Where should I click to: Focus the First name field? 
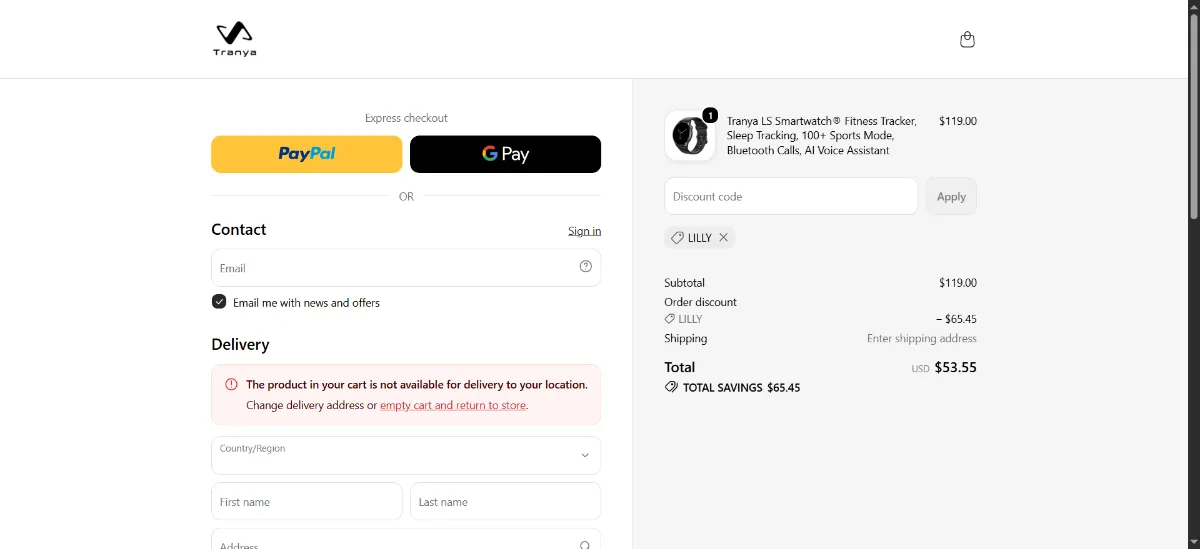[x=307, y=501]
